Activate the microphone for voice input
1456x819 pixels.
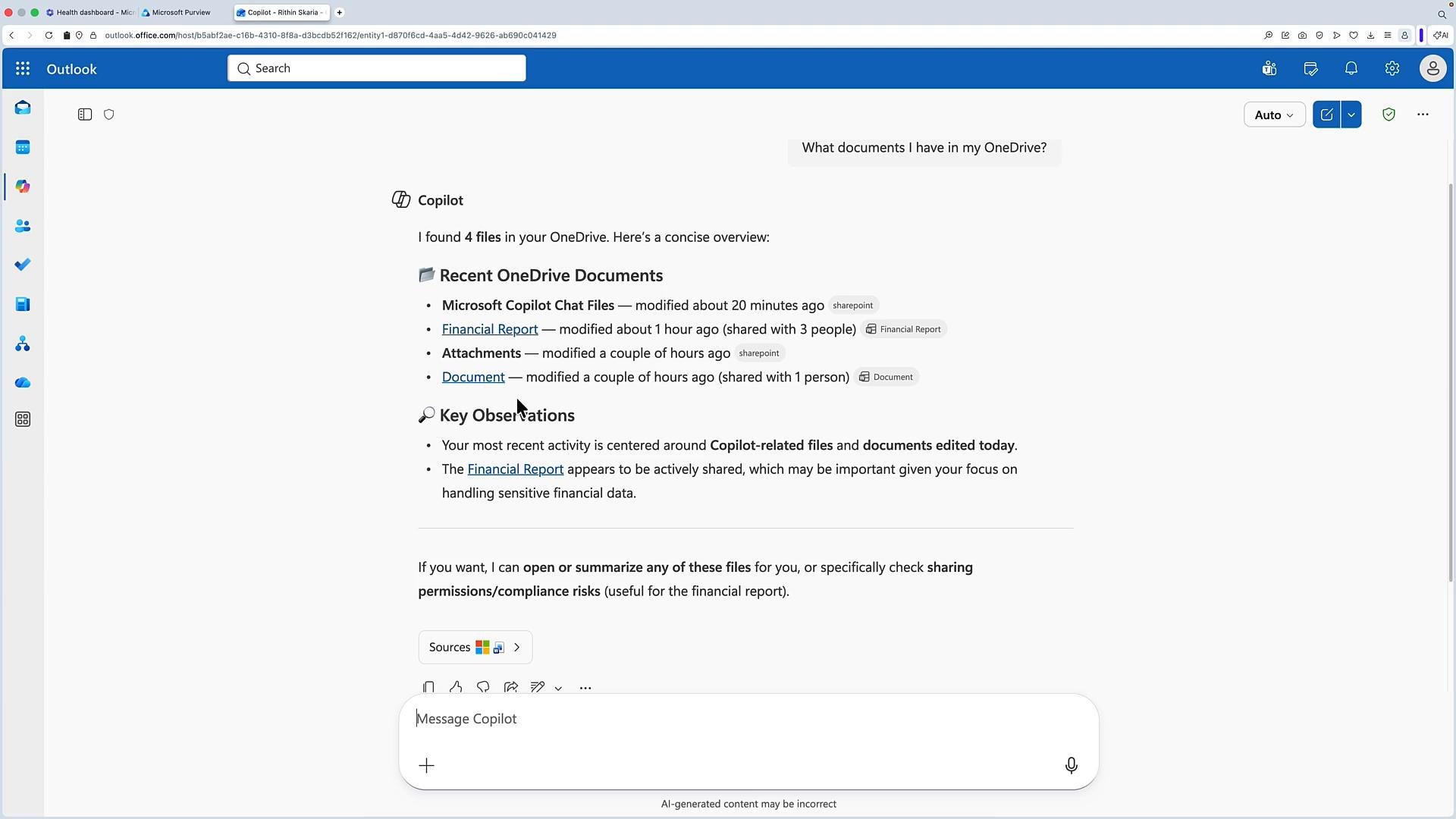1071,765
